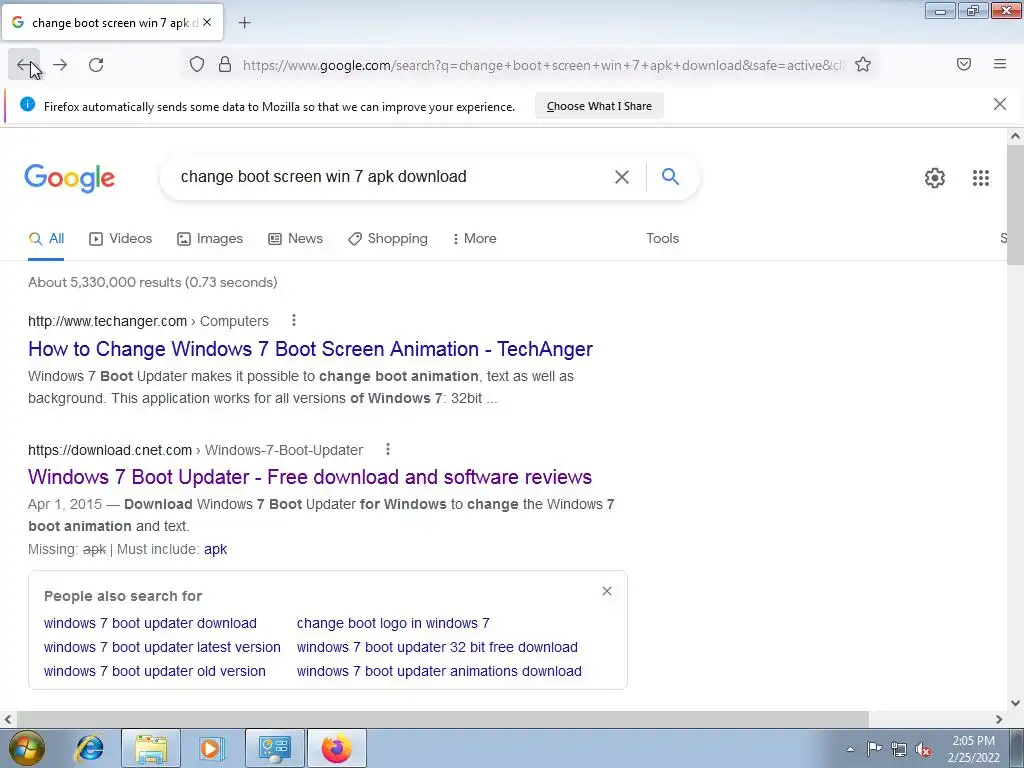1024x768 pixels.
Task: Switch to the Videos tab
Action: [x=121, y=239]
